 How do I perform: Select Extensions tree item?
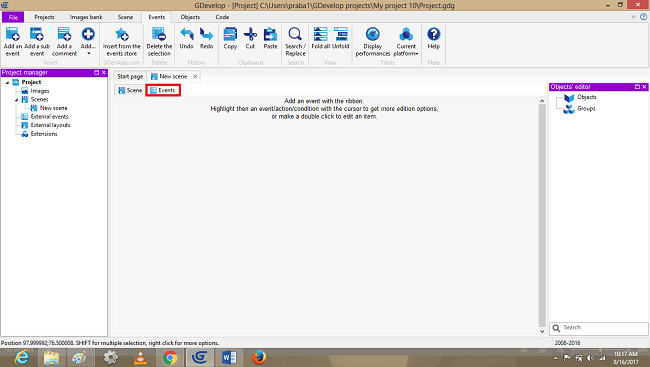point(44,134)
